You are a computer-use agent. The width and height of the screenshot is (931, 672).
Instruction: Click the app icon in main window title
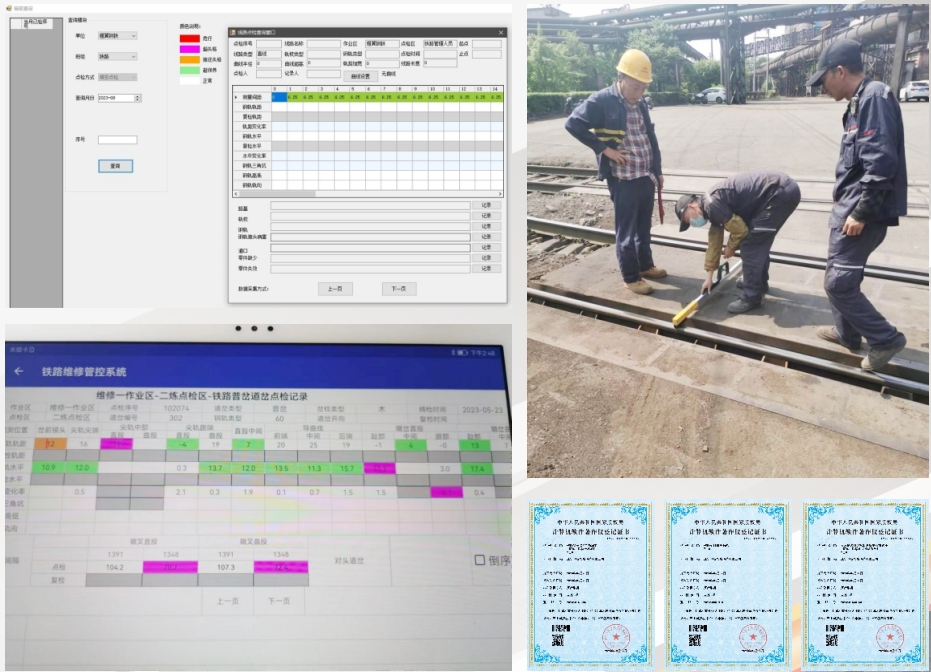pos(9,8)
